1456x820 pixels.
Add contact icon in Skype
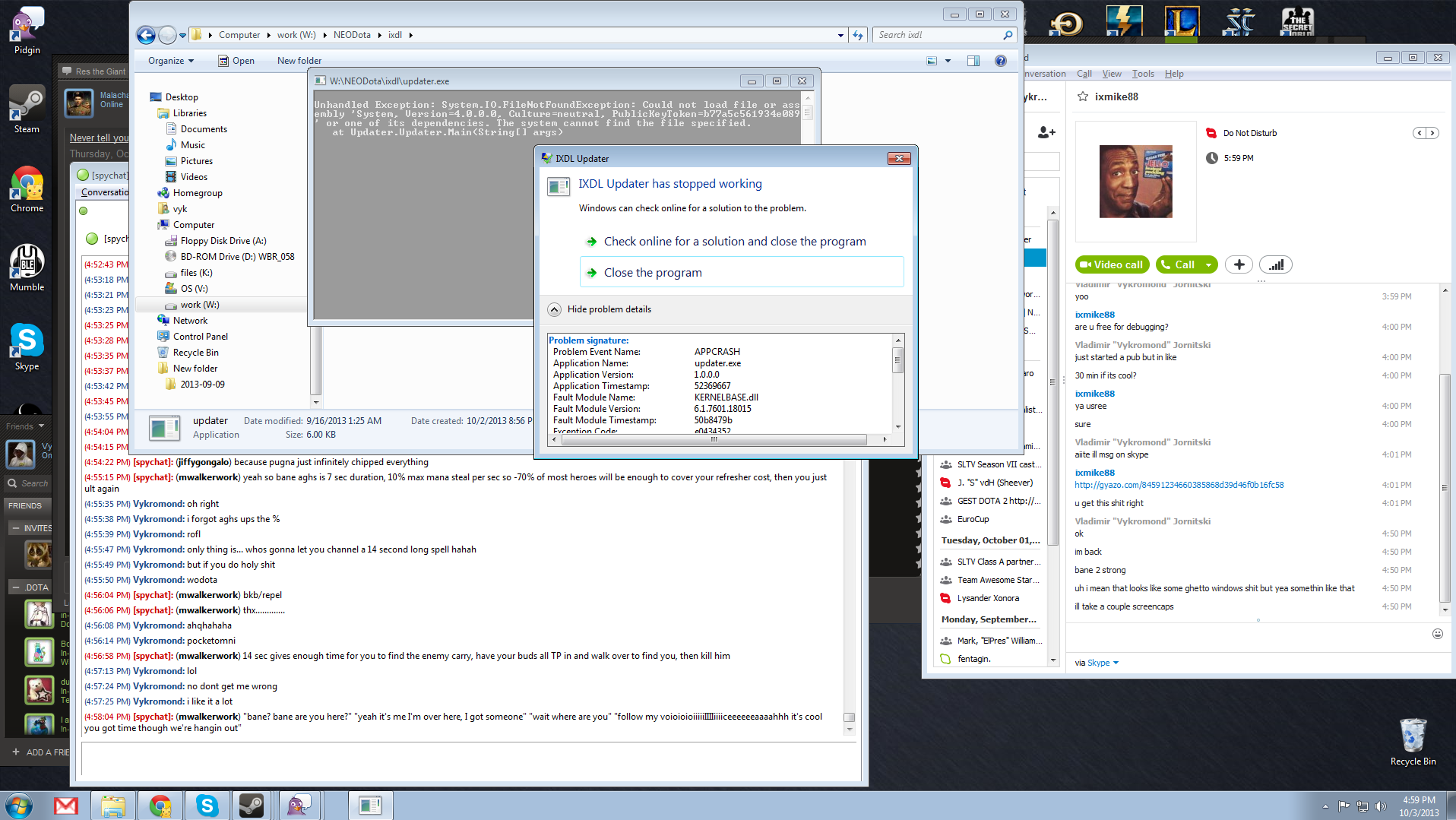[x=1047, y=132]
